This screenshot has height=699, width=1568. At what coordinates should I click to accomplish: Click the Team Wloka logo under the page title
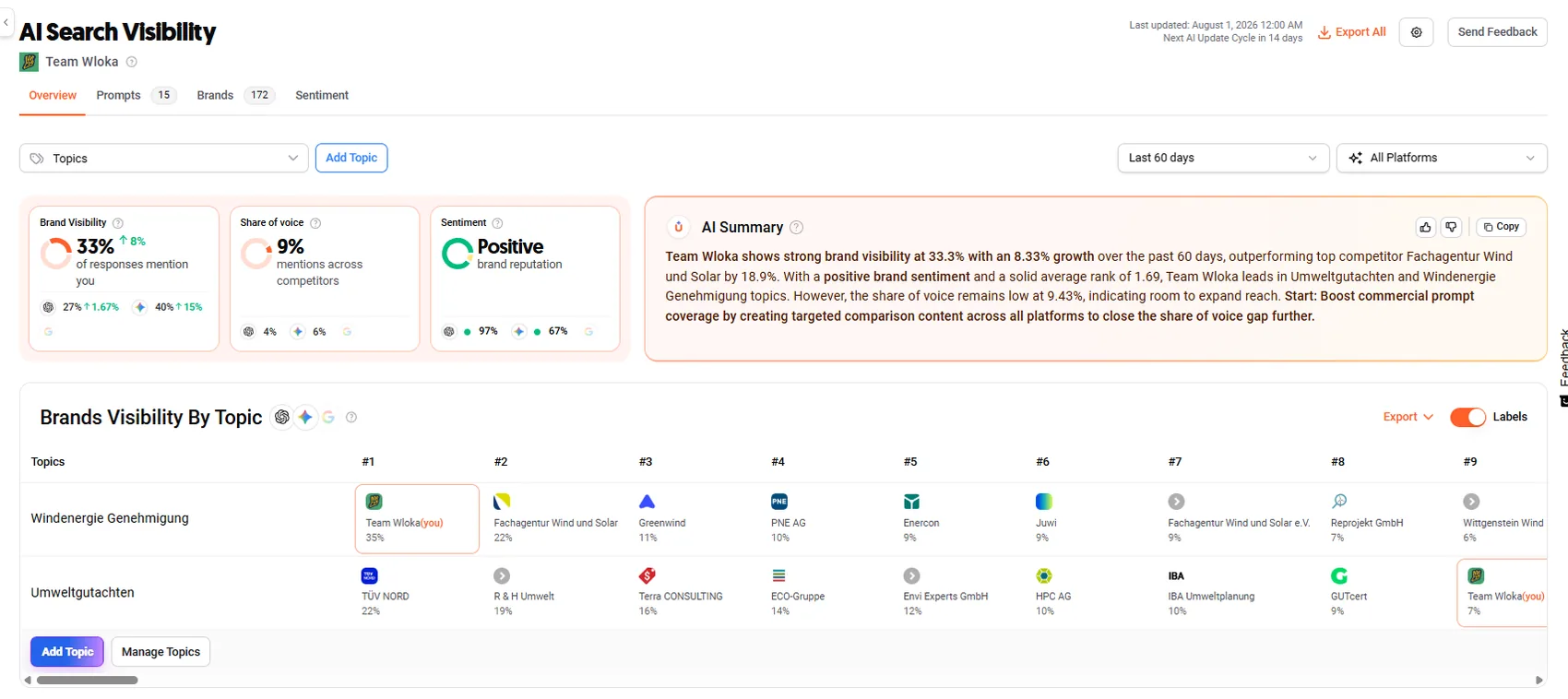coord(29,62)
